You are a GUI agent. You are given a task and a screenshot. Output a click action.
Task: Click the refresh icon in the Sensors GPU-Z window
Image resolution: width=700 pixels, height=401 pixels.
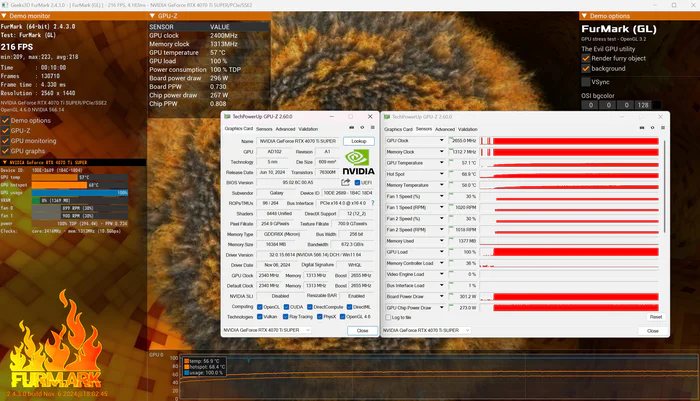point(652,128)
